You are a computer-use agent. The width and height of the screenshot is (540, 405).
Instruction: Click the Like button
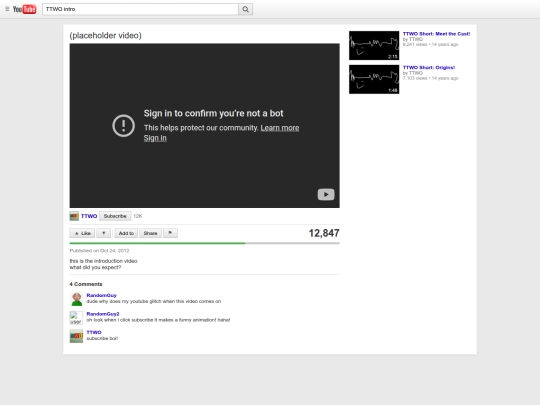tap(82, 233)
